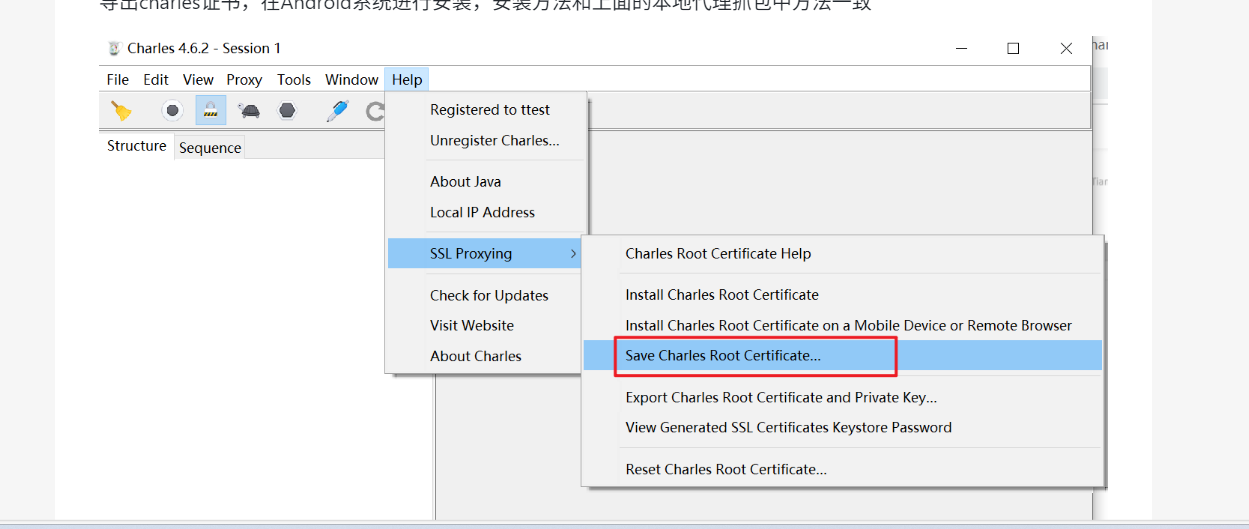Toggle the turtle Throttling icon
Image resolution: width=1249 pixels, height=529 pixels.
point(248,111)
